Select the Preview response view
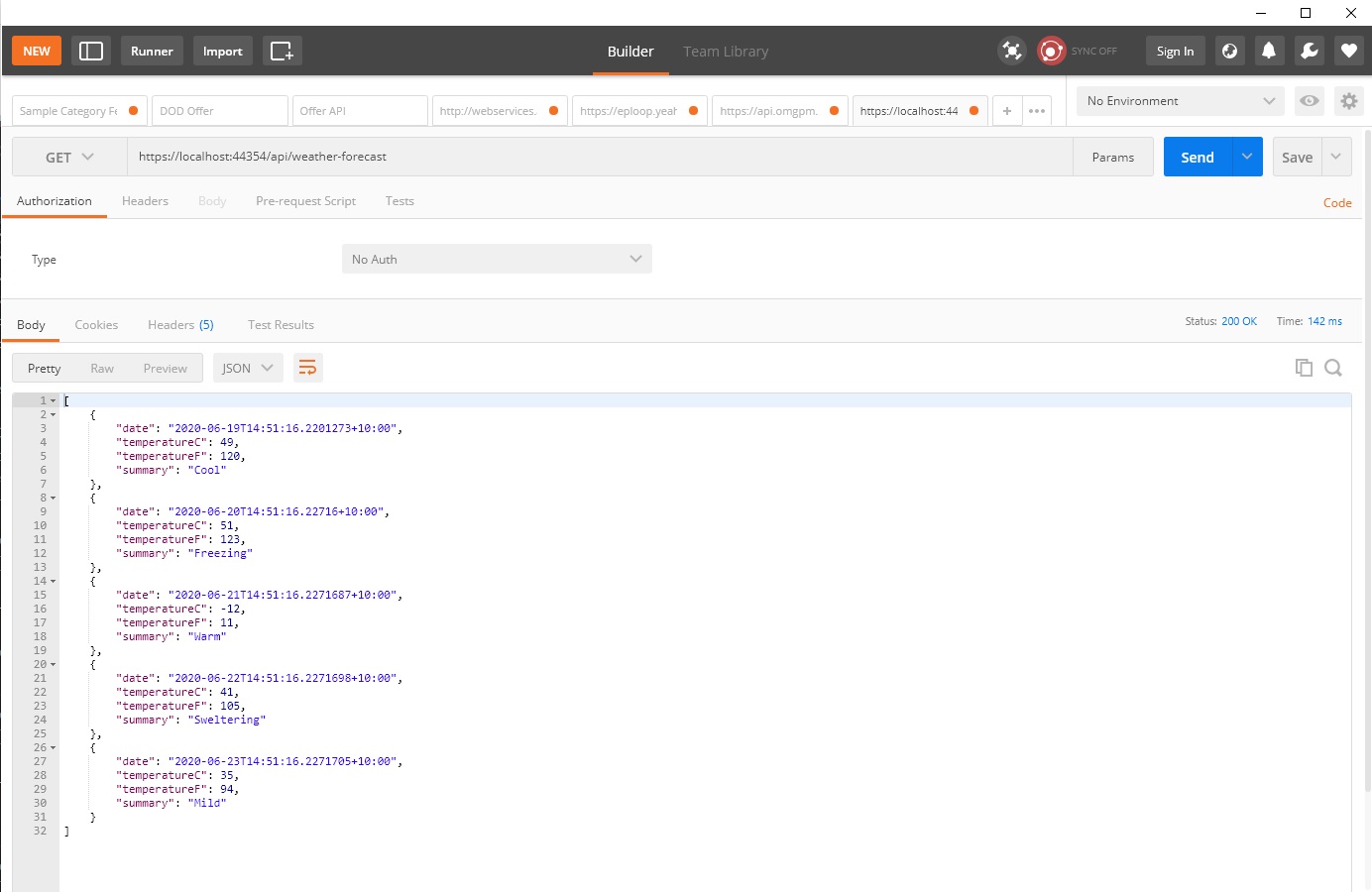The height and width of the screenshot is (892, 1372). 165,369
